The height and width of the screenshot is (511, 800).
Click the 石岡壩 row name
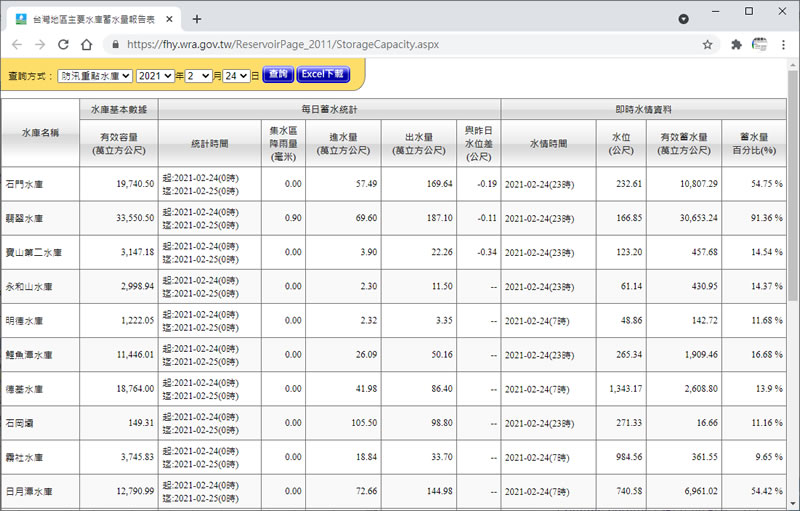tap(19, 423)
